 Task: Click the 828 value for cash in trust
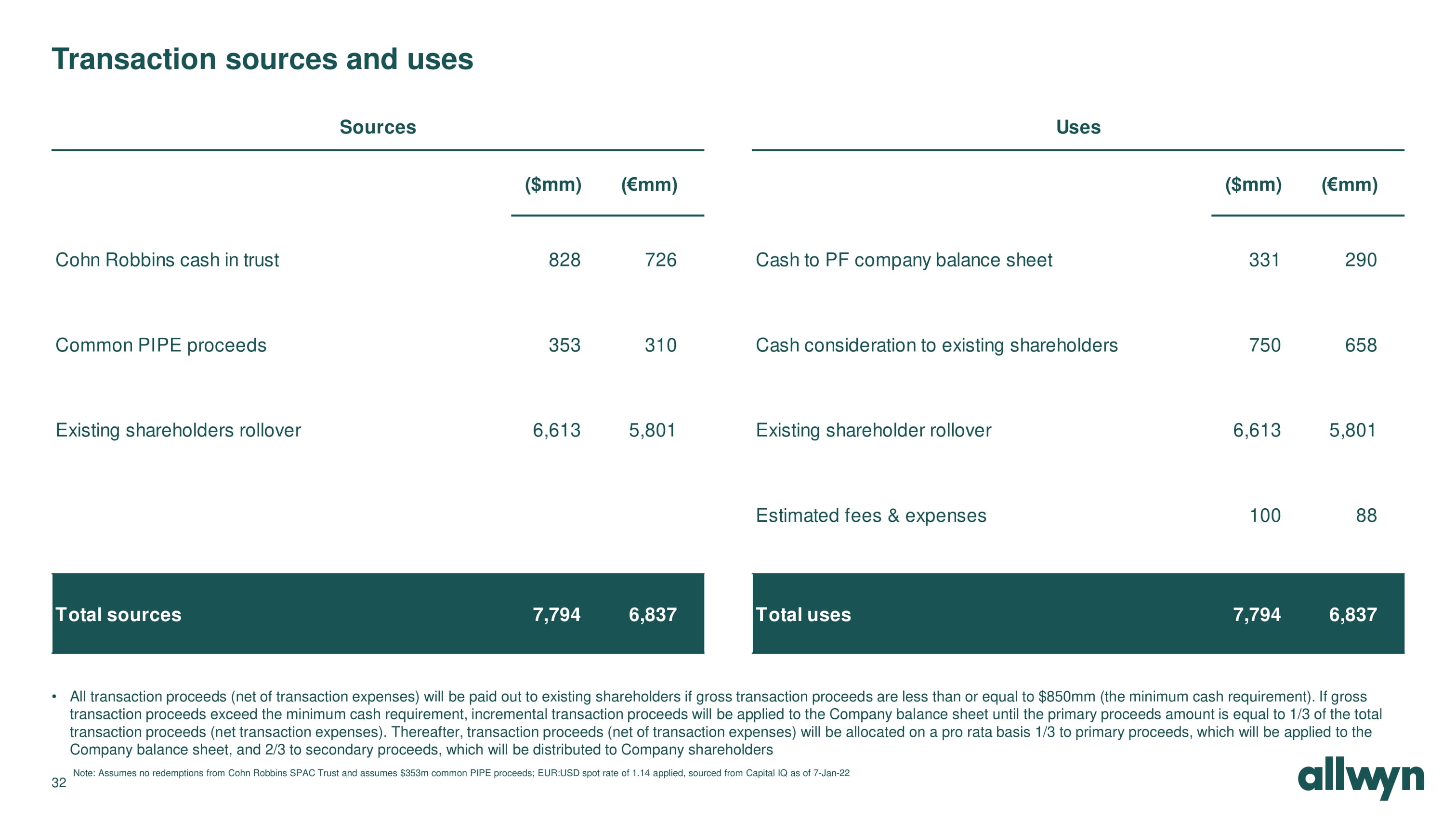pos(564,260)
